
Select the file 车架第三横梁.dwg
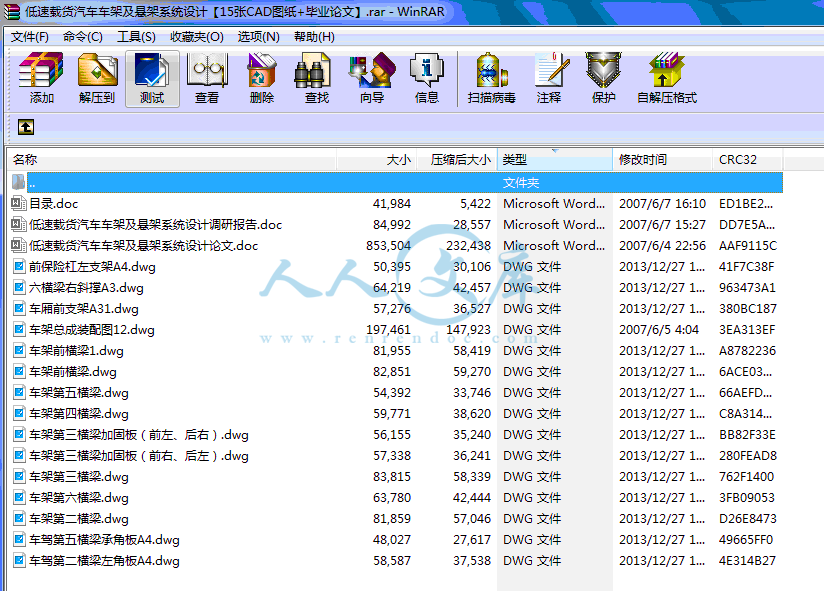coord(79,476)
